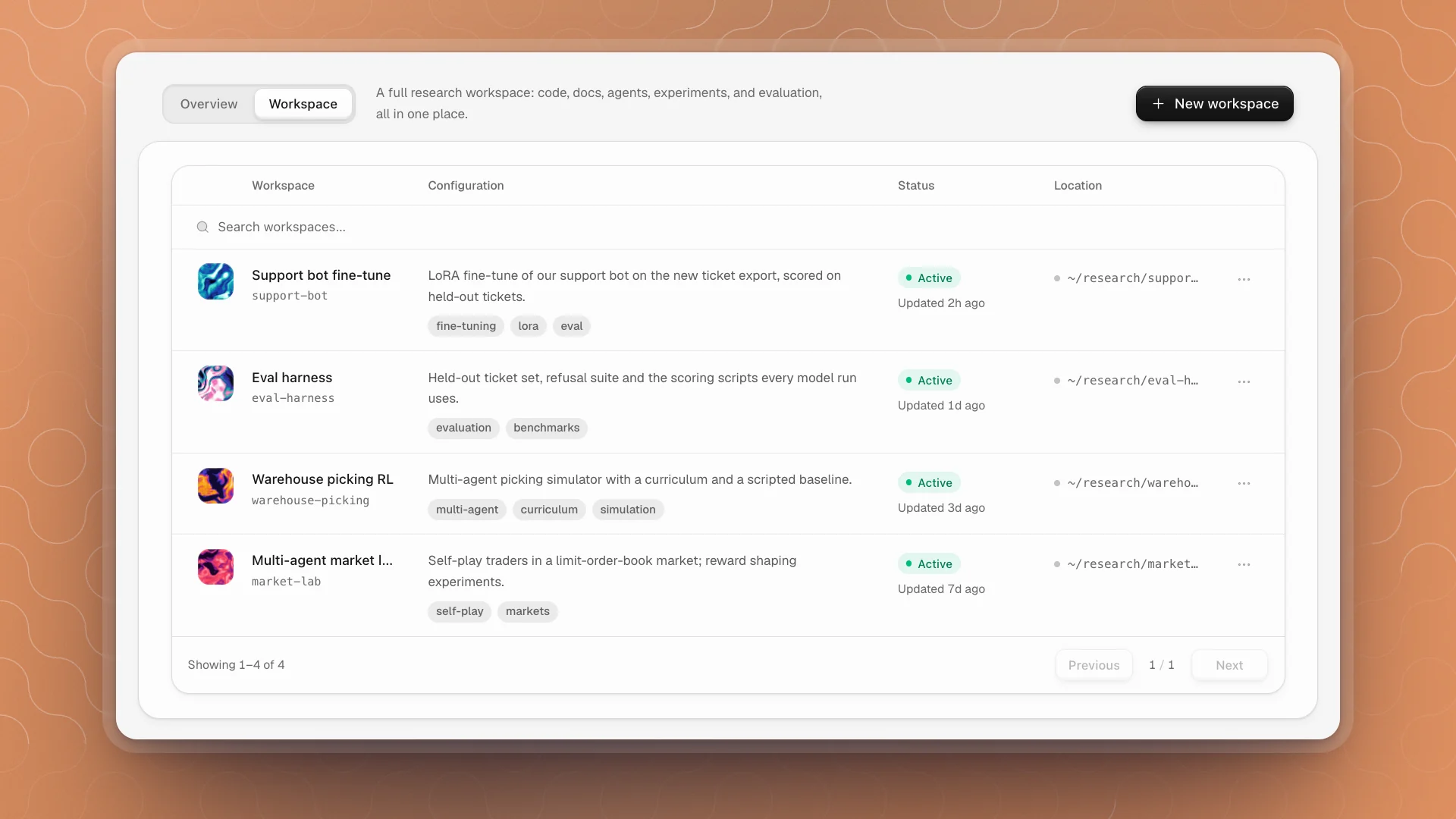Image resolution: width=1456 pixels, height=819 pixels.
Task: Open the Support bot fine-tune workspace title
Action: click(x=321, y=275)
